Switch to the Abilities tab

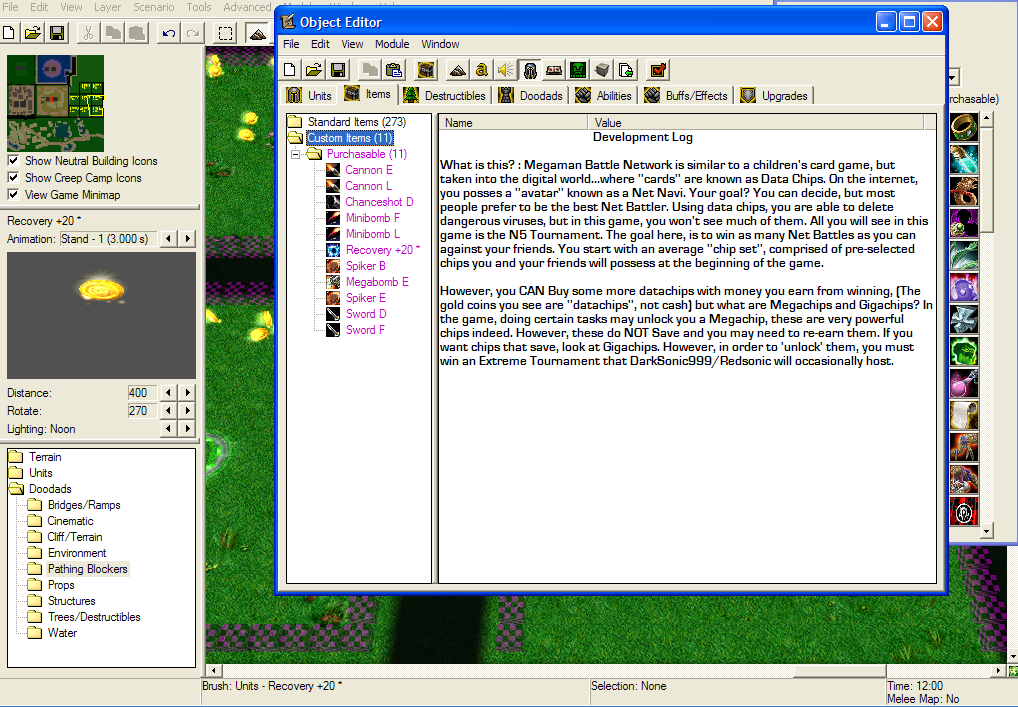(604, 95)
